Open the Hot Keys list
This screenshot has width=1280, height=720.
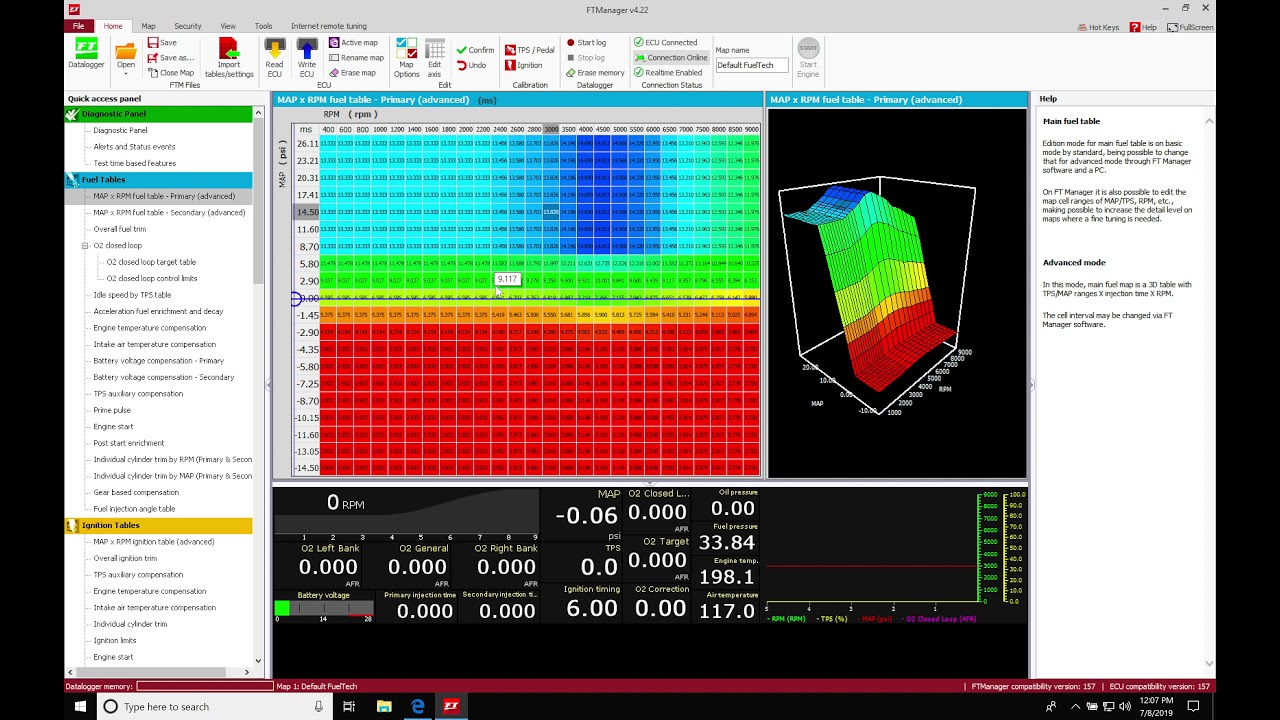pos(1098,27)
